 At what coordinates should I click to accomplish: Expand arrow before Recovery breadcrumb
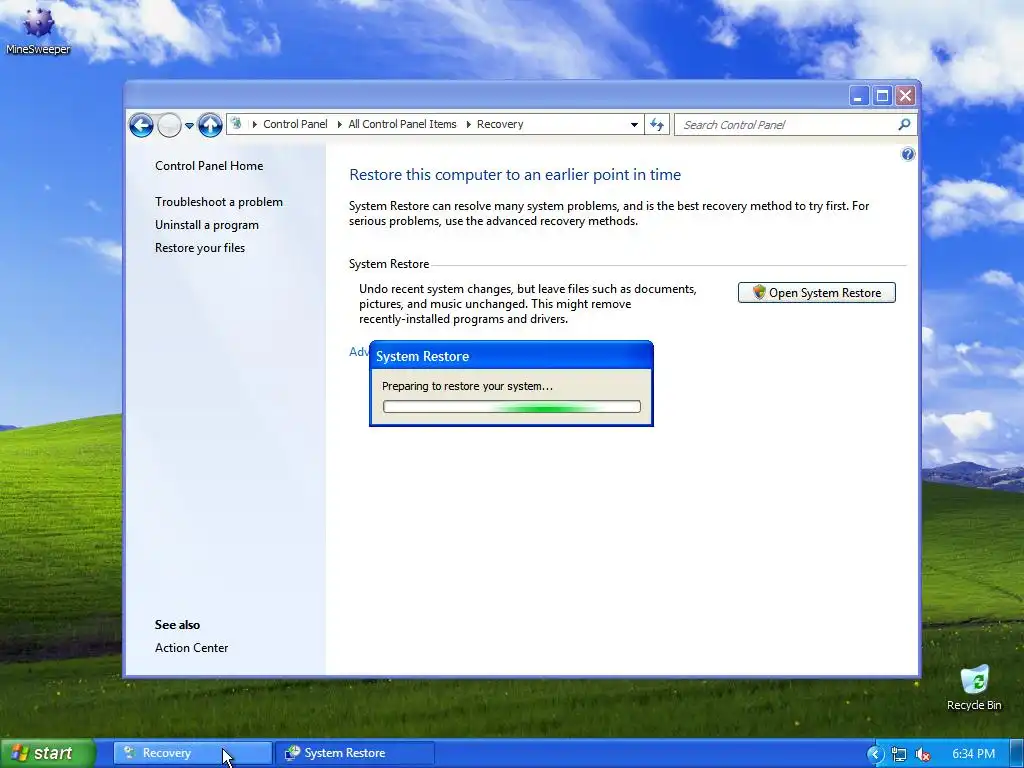[468, 124]
